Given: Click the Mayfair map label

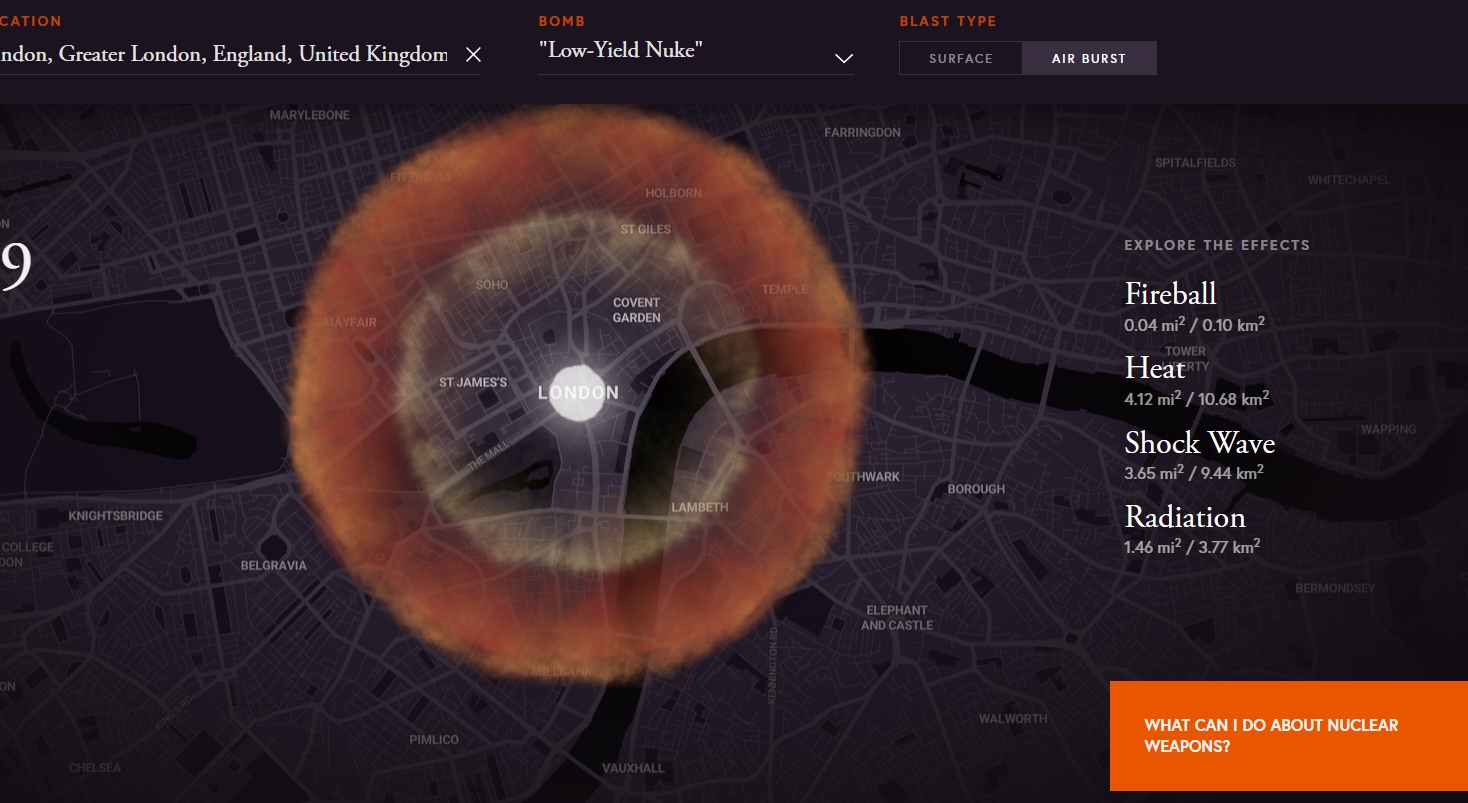Looking at the screenshot, I should pos(350,323).
